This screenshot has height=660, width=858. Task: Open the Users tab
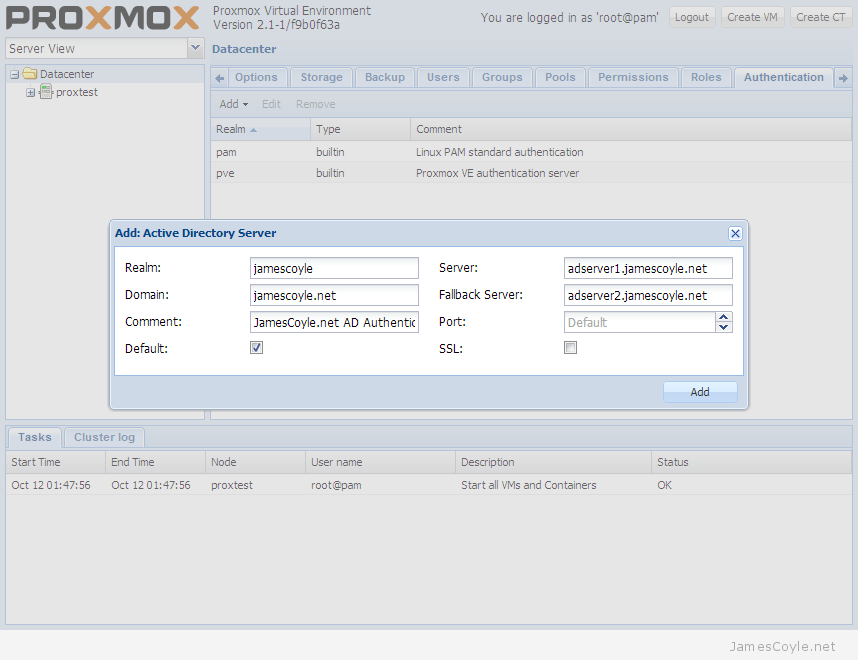[443, 77]
